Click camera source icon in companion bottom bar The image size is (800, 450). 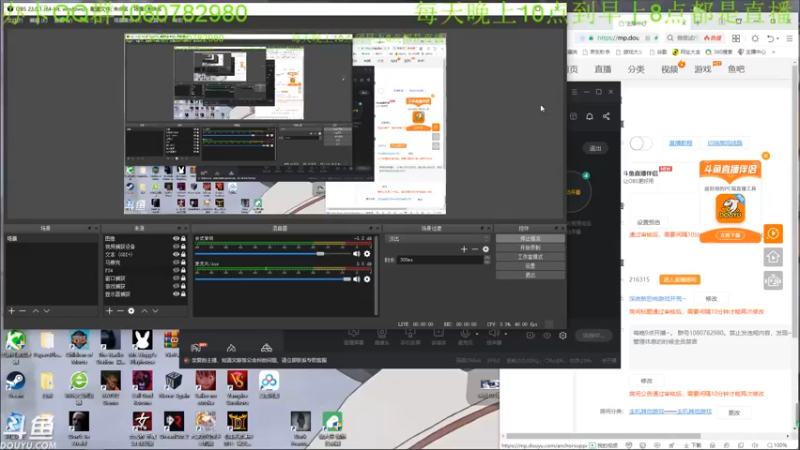(382, 333)
